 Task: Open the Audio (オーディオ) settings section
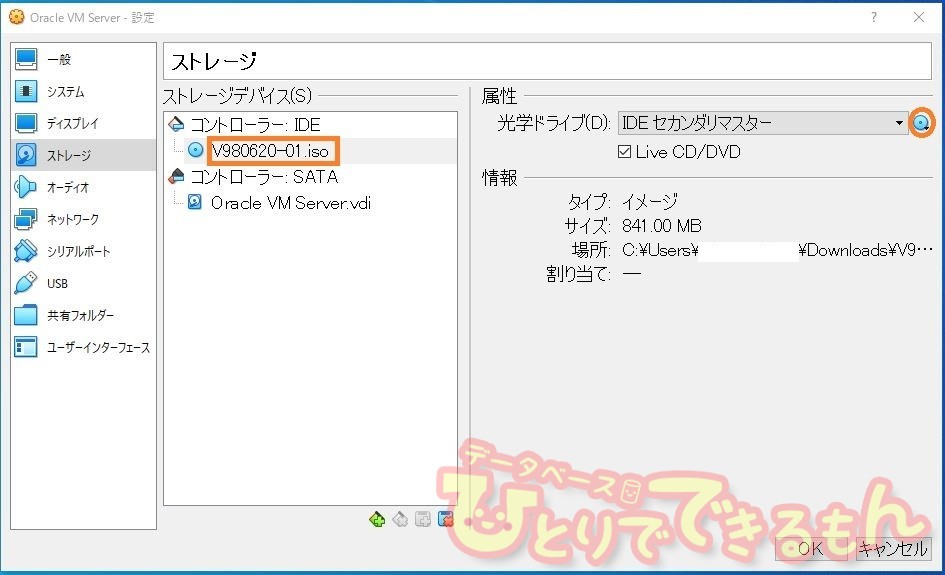coord(67,187)
